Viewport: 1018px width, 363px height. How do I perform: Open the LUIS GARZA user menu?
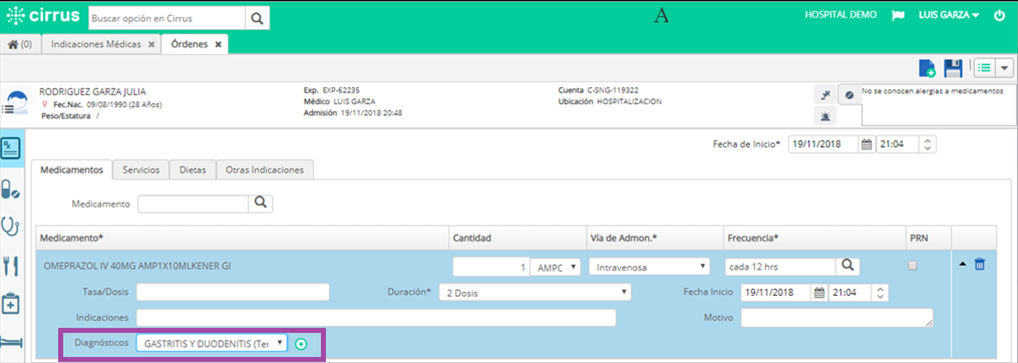coord(949,15)
